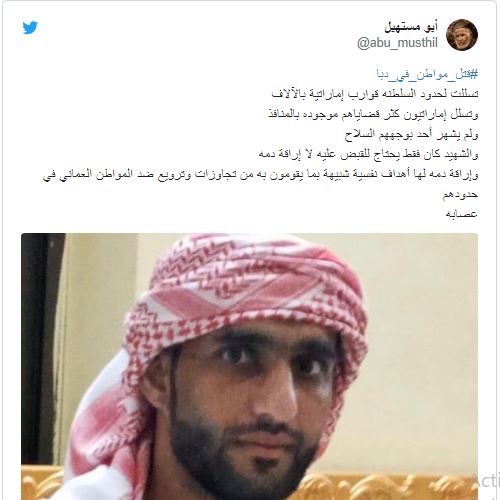Open the @abu_musthil handle link
Image resolution: width=500 pixels, height=500 pixels.
coord(397,43)
